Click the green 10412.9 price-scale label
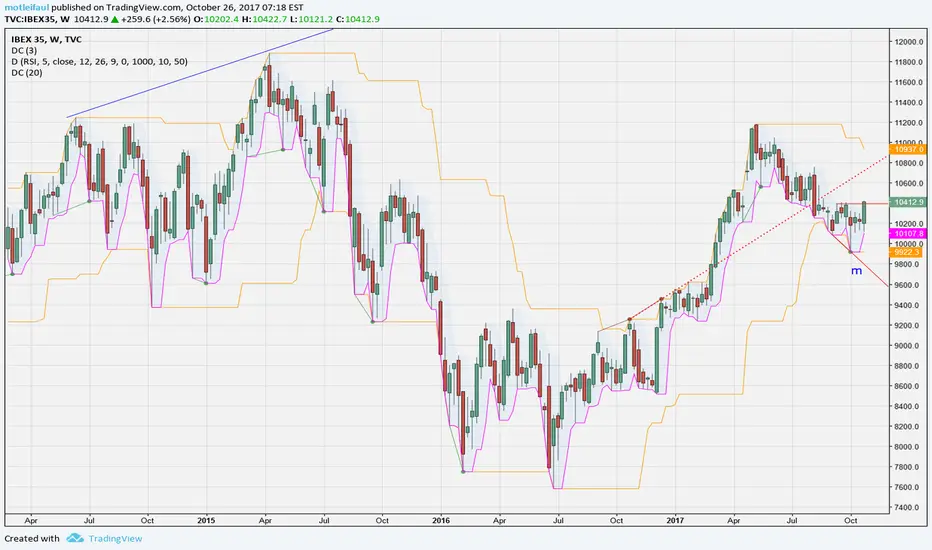 pyautogui.click(x=908, y=202)
